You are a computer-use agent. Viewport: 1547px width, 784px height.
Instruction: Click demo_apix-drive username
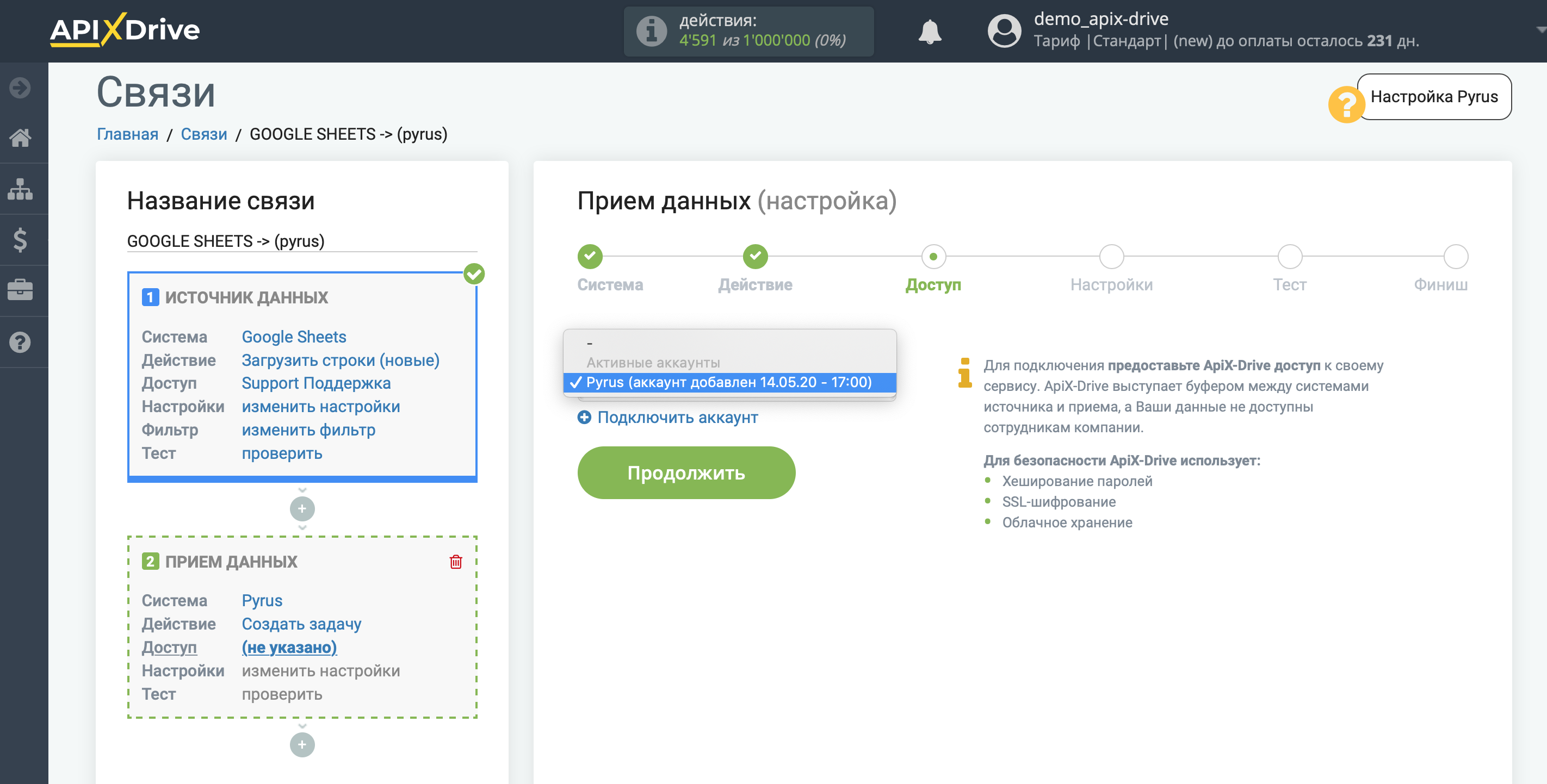point(1101,18)
